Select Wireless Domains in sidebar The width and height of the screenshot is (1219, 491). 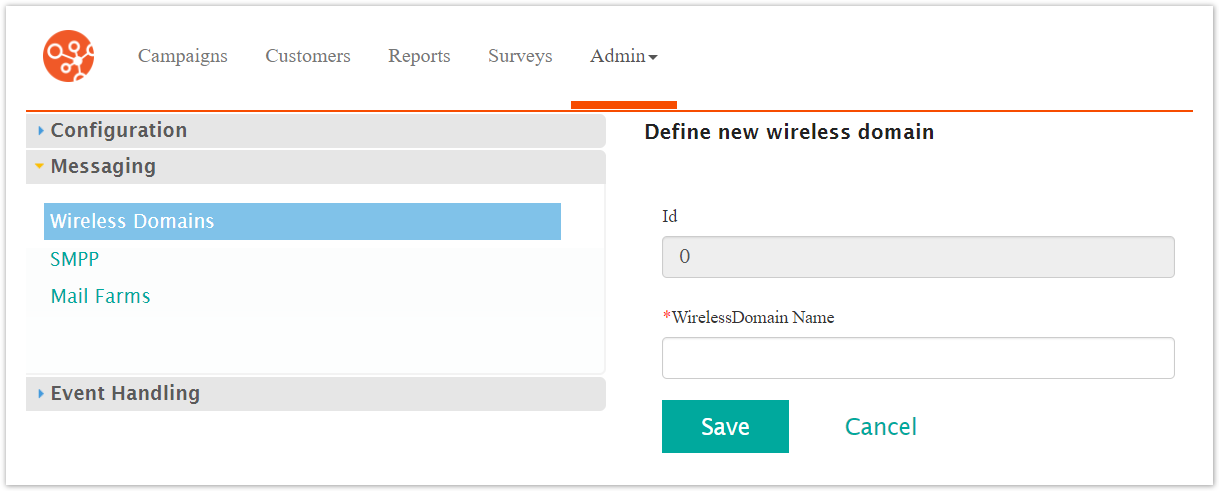132,221
